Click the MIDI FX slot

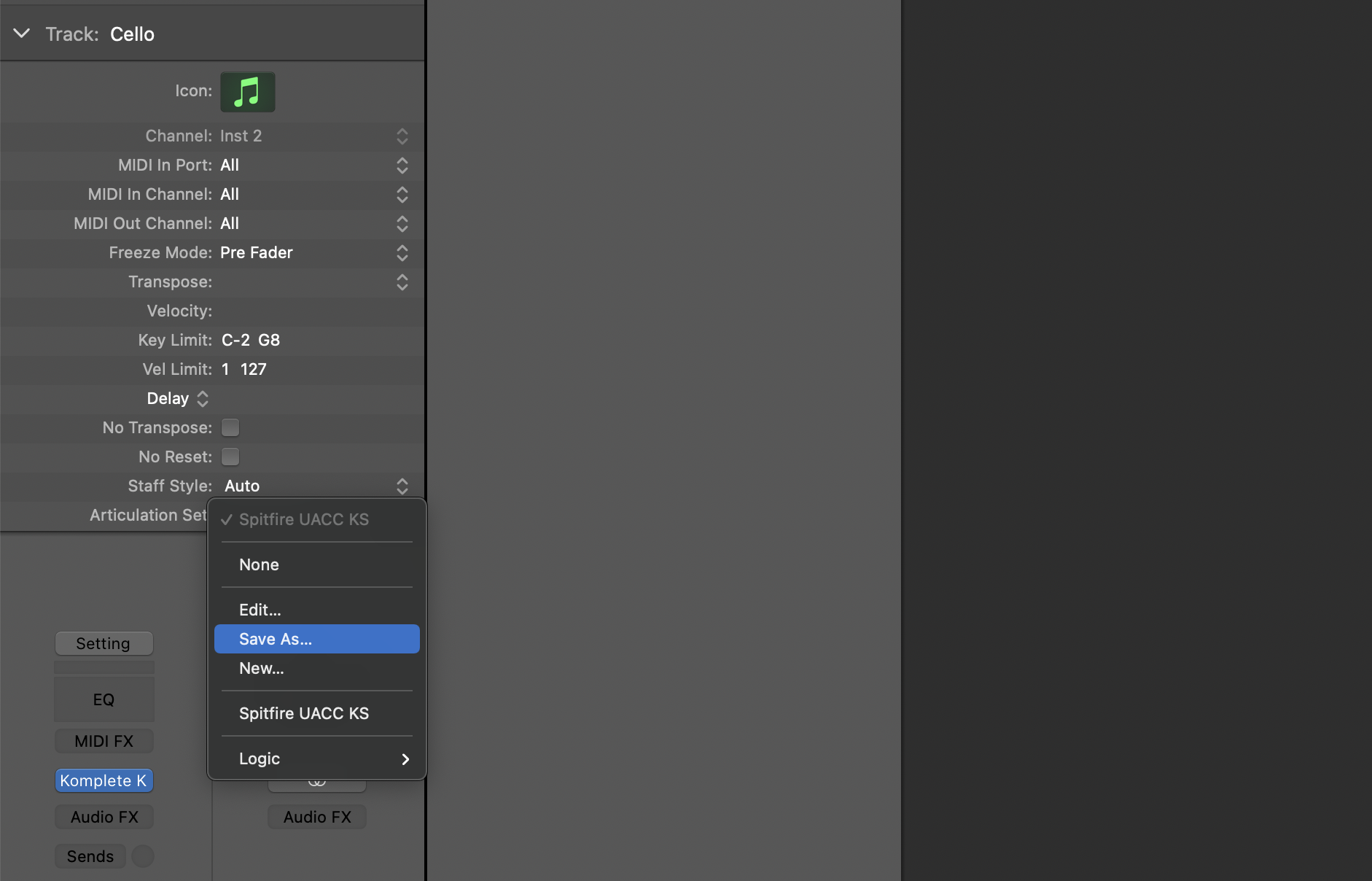(x=104, y=741)
